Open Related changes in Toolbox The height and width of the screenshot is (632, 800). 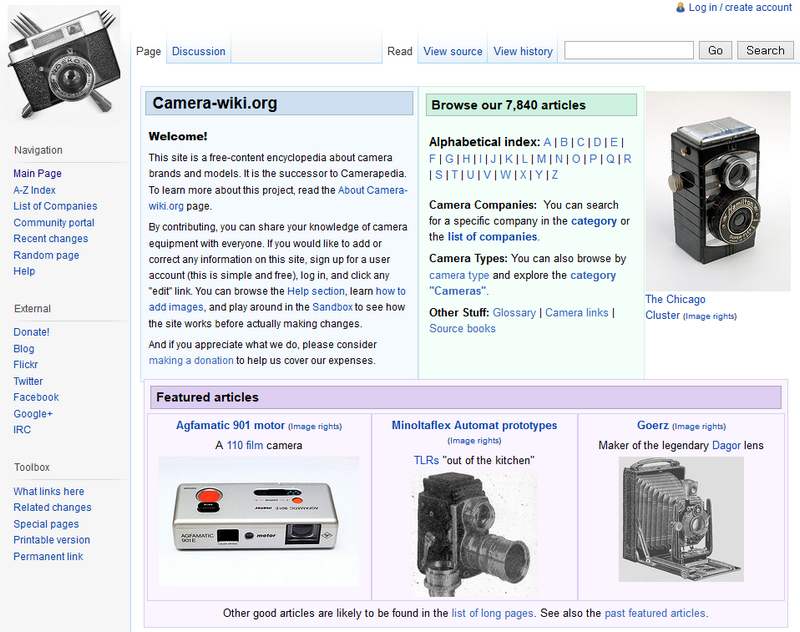[52, 508]
